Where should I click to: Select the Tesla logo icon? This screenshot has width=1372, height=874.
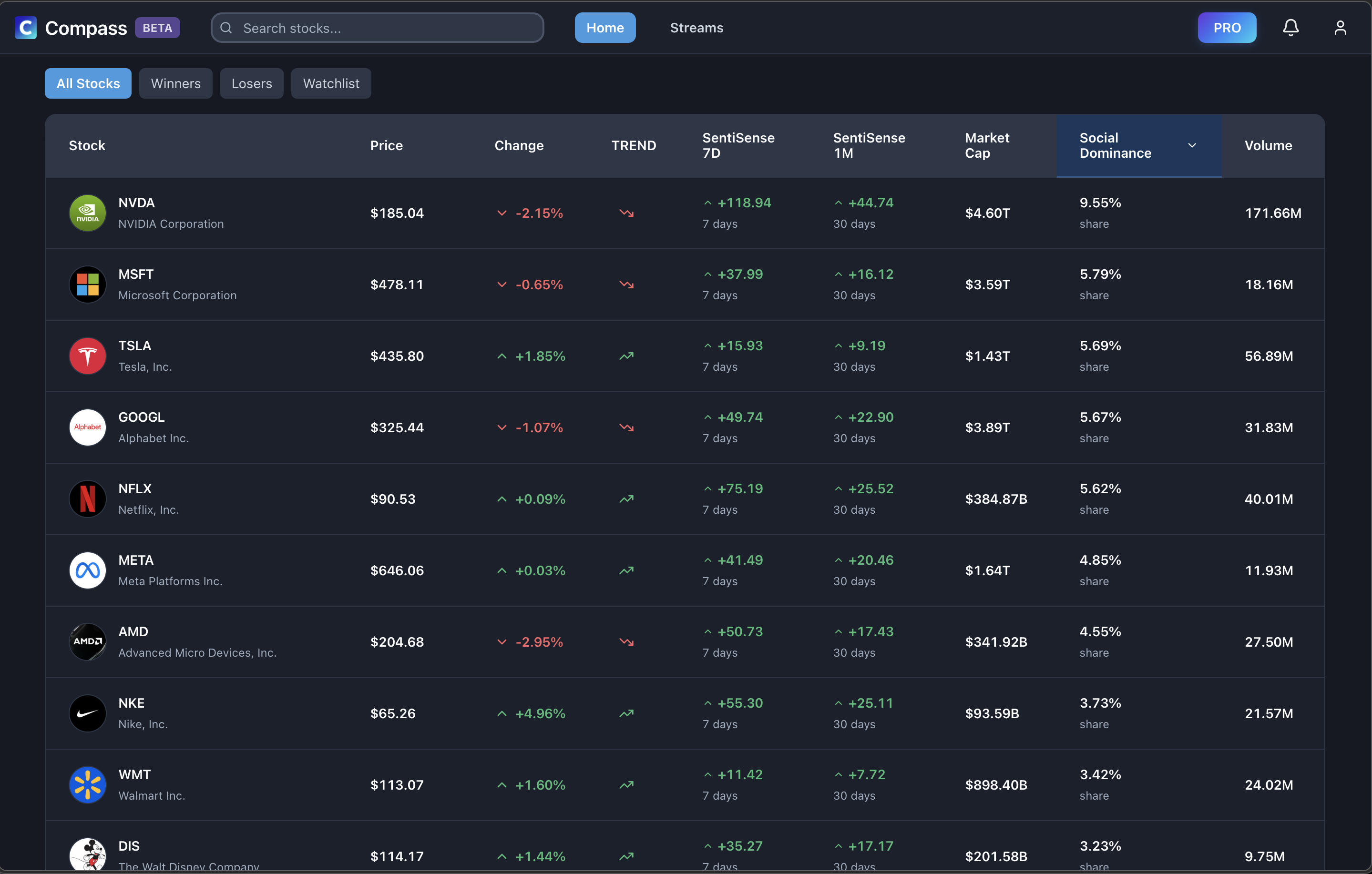point(87,356)
